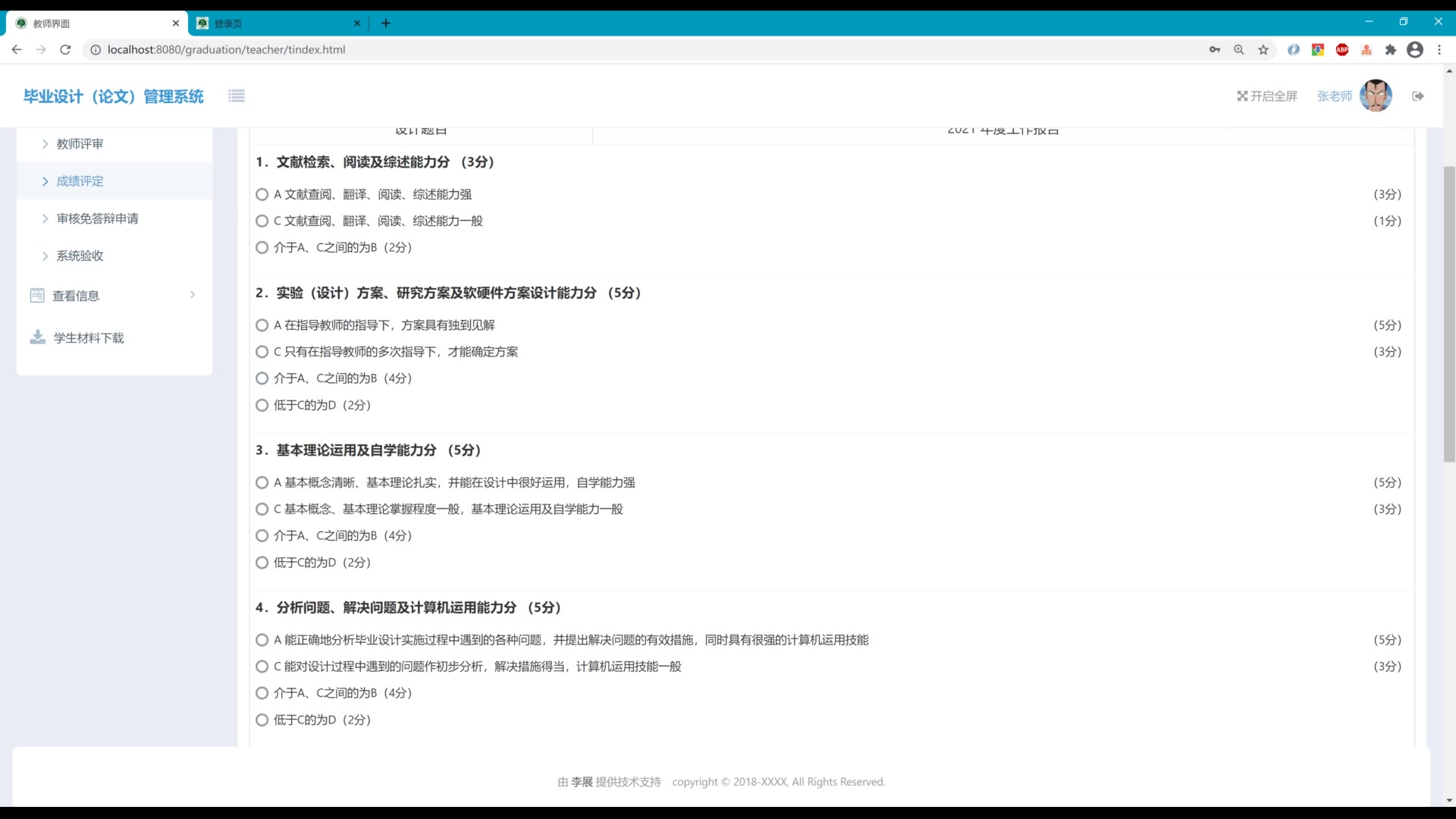Choose 低于C的为D under question 3

(x=262, y=563)
